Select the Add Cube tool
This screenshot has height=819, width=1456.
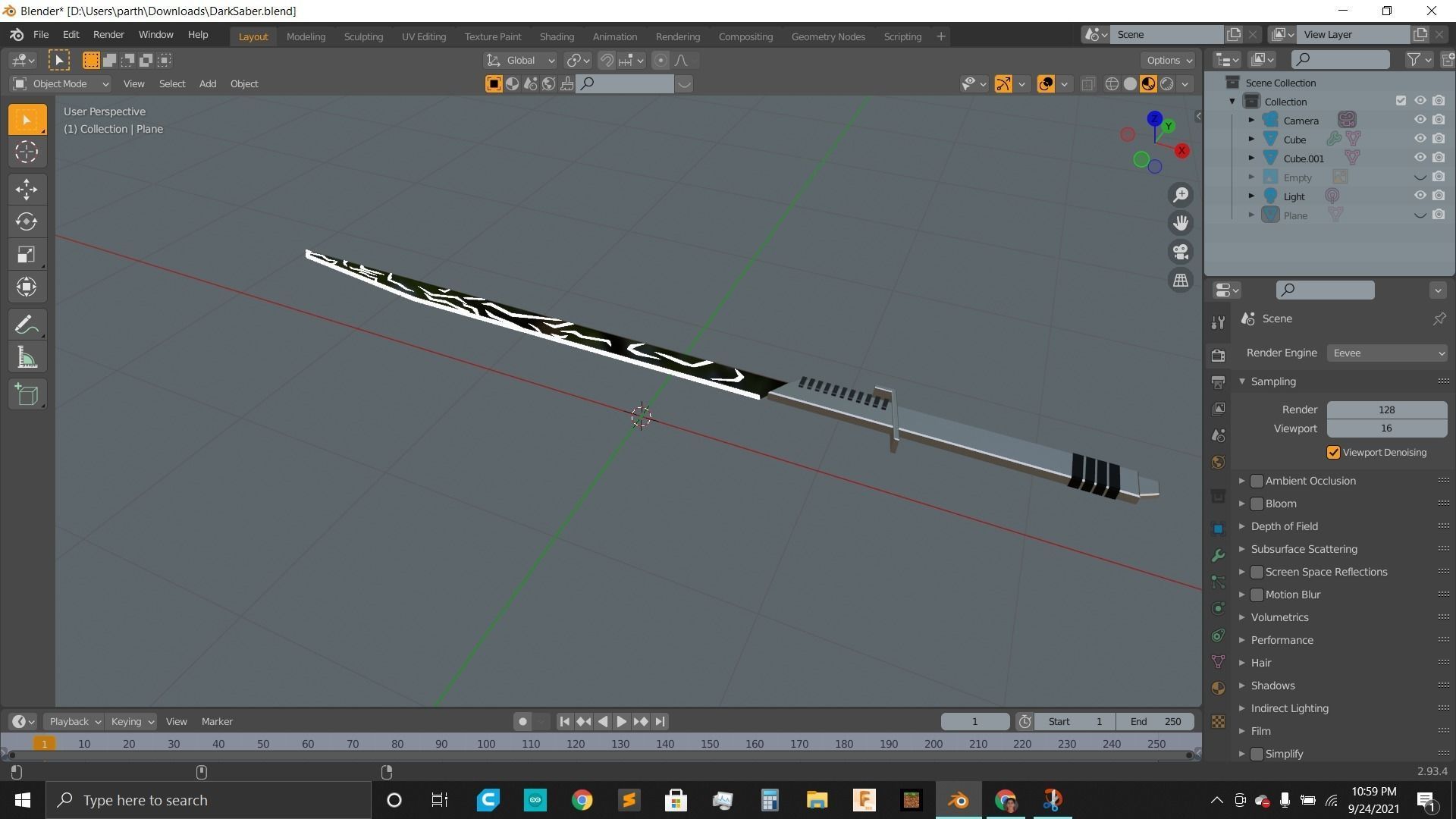tap(27, 394)
